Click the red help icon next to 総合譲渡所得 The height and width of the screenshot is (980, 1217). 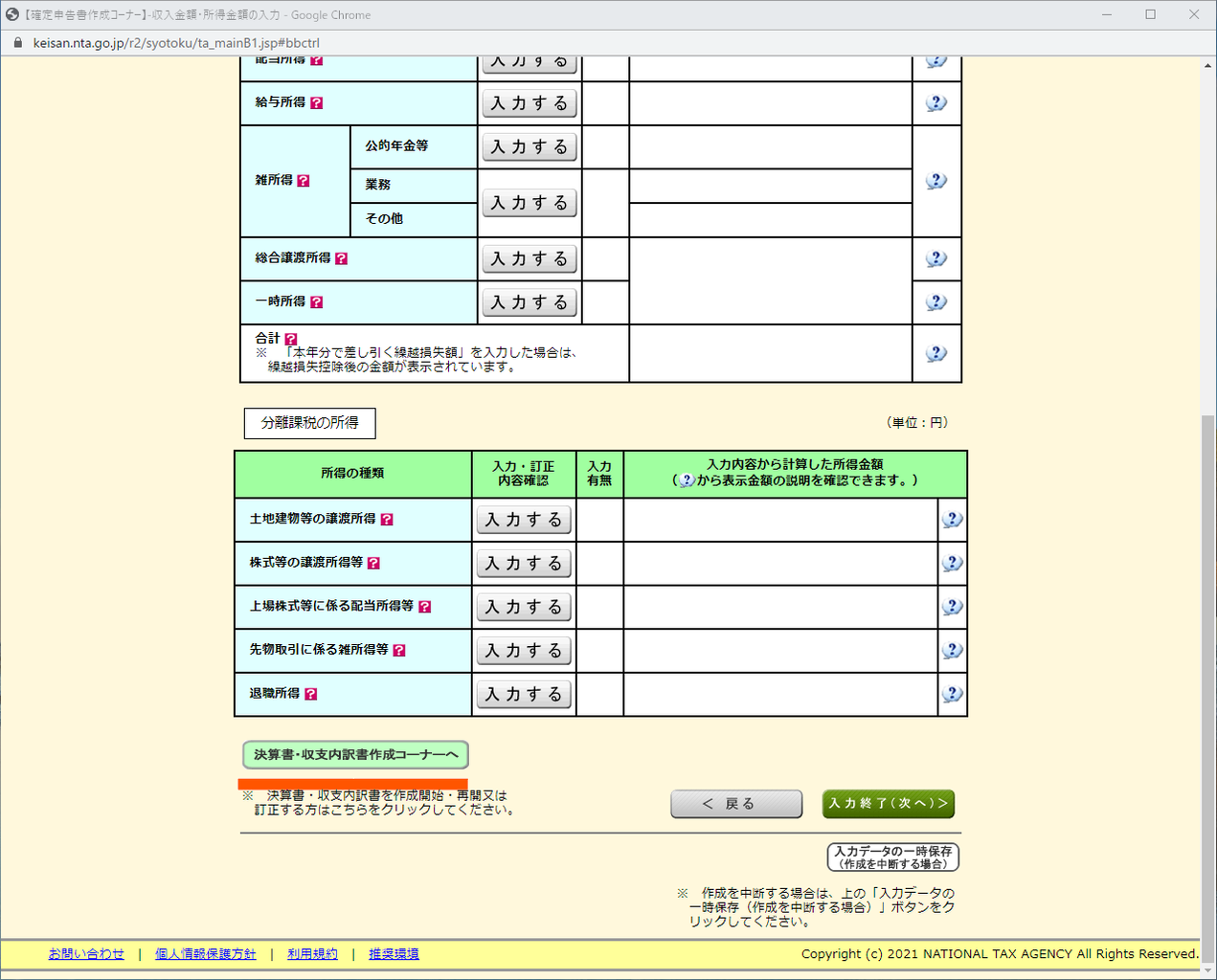(342, 258)
